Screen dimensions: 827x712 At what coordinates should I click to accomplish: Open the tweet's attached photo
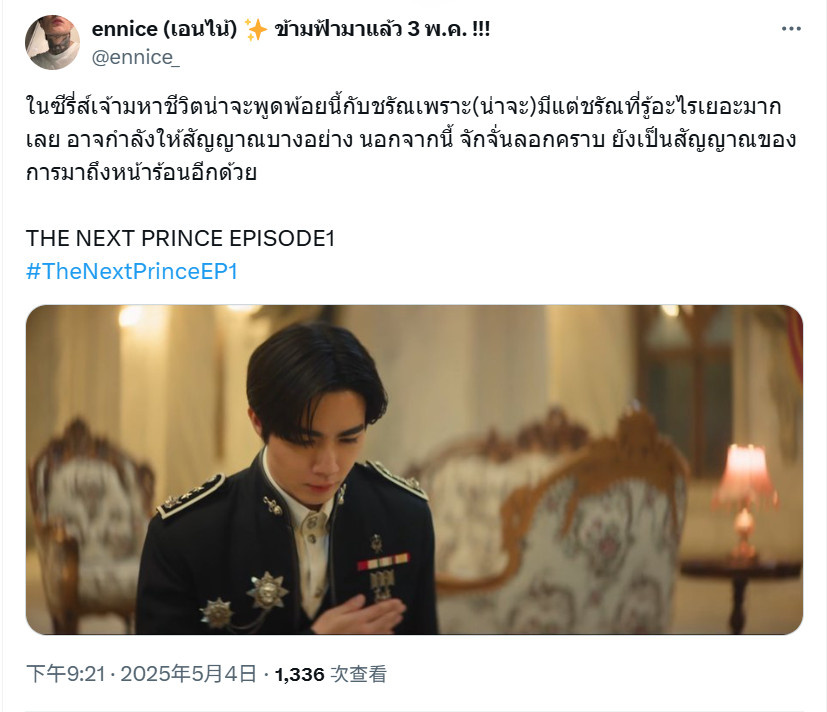click(414, 469)
